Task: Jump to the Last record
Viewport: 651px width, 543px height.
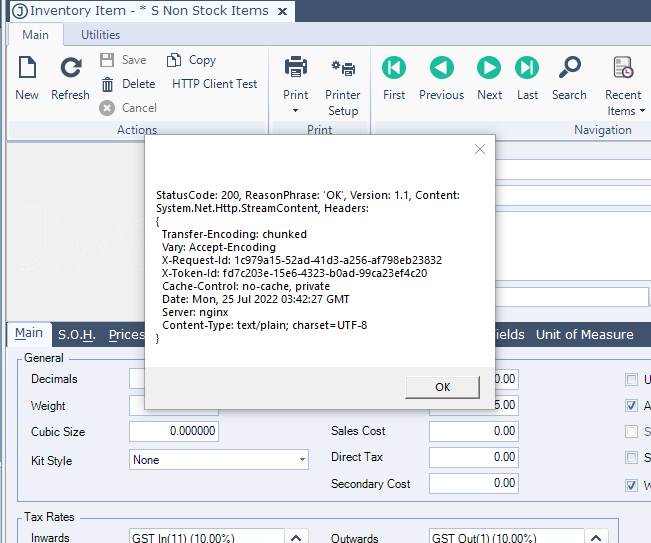Action: (x=527, y=68)
